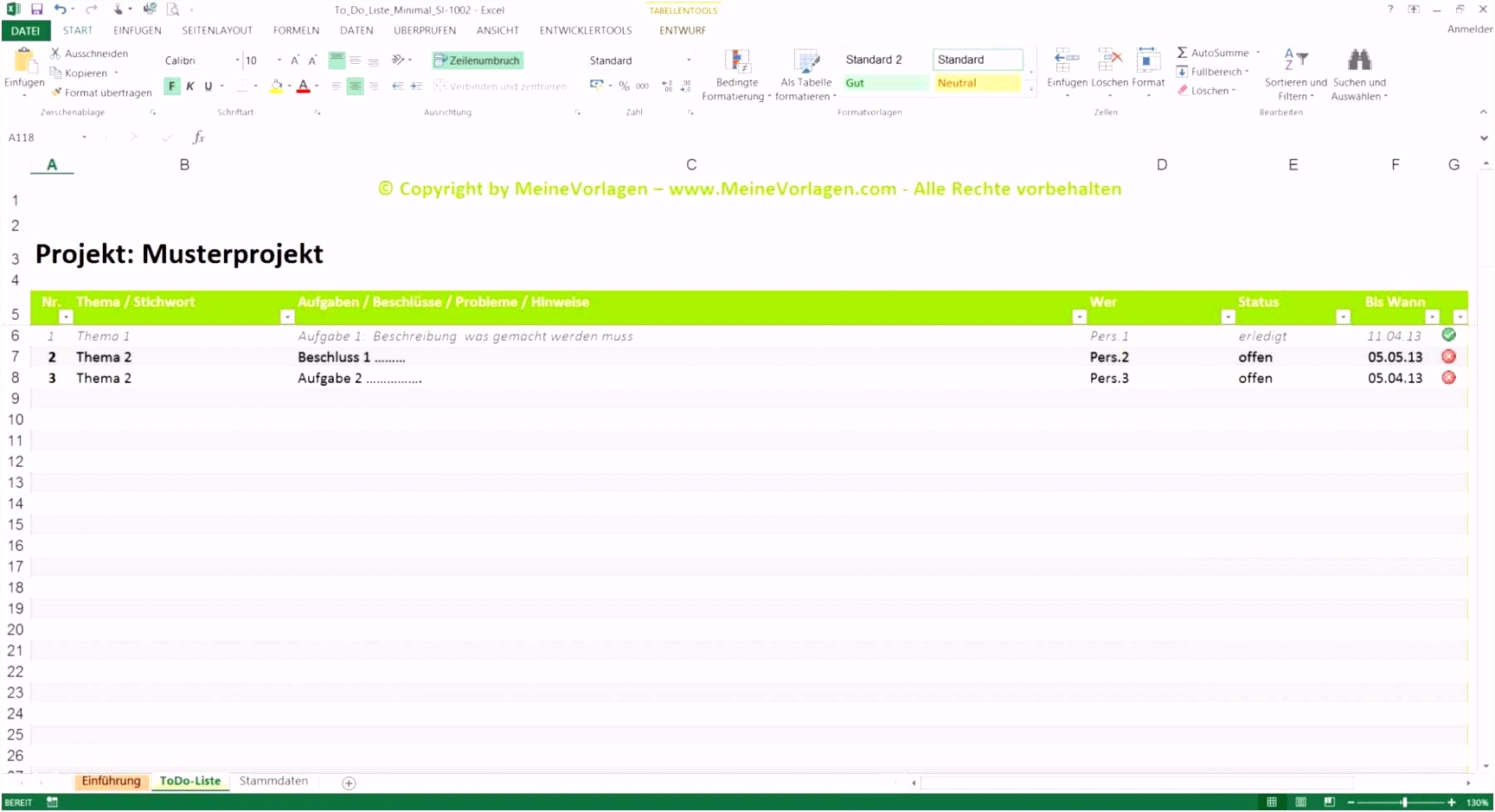Expand the formula bar
Viewport: 1495px width, 812px height.
1484,138
